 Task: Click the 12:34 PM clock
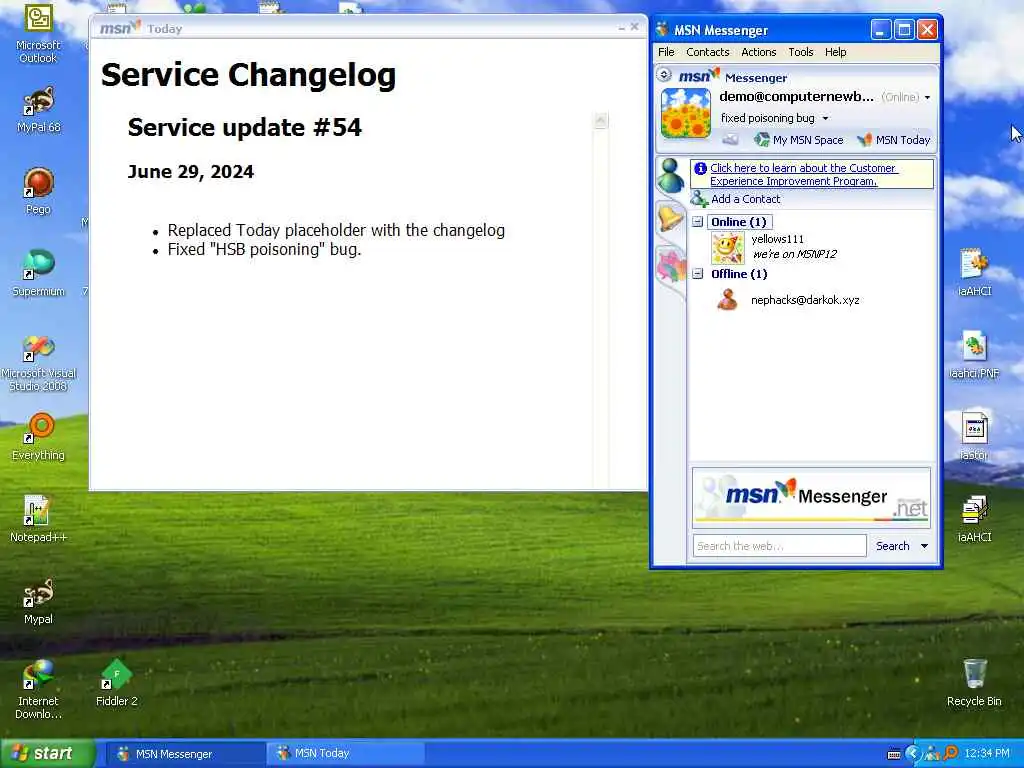[x=986, y=754]
